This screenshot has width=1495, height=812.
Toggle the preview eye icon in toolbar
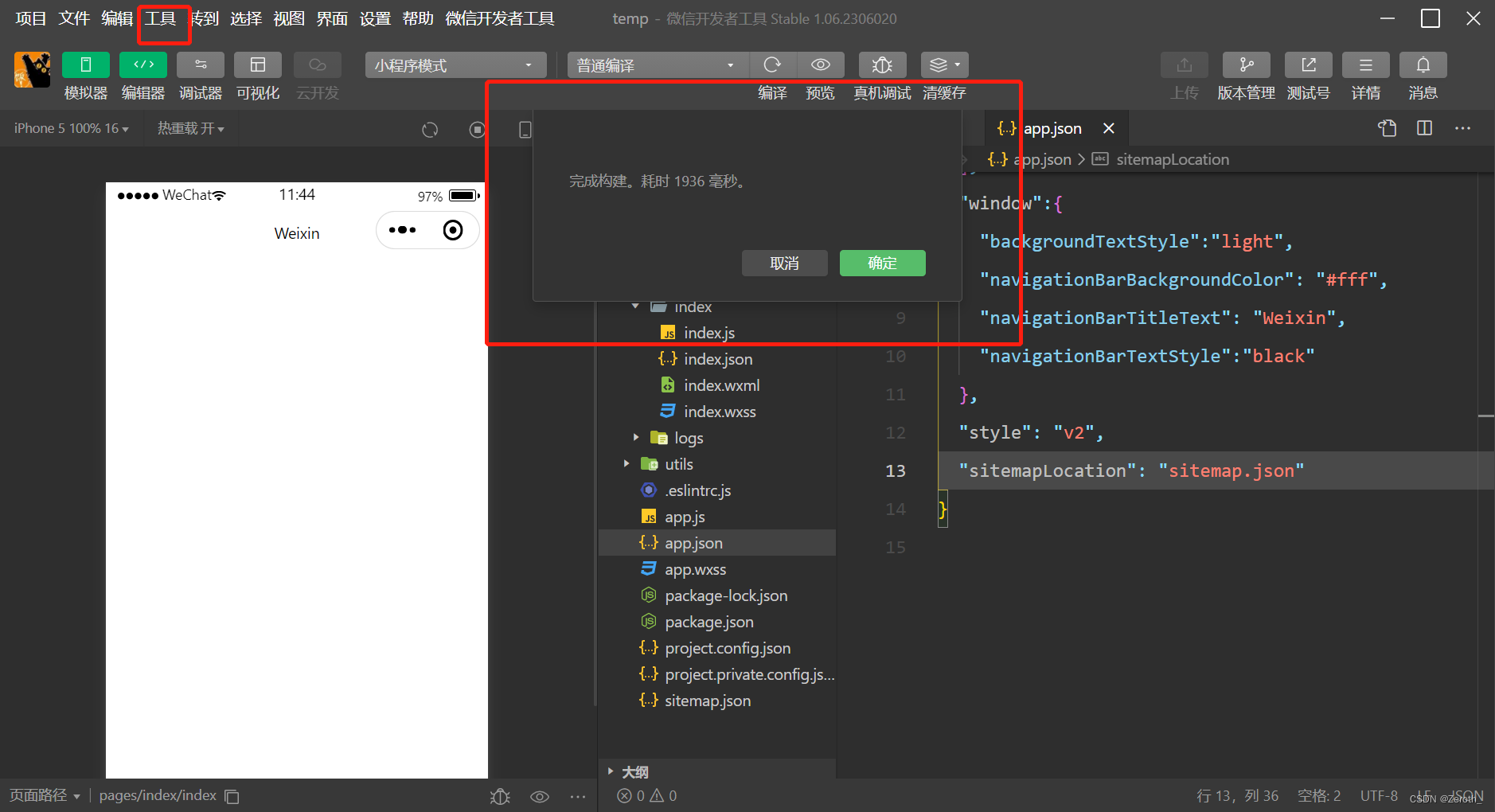coord(821,64)
